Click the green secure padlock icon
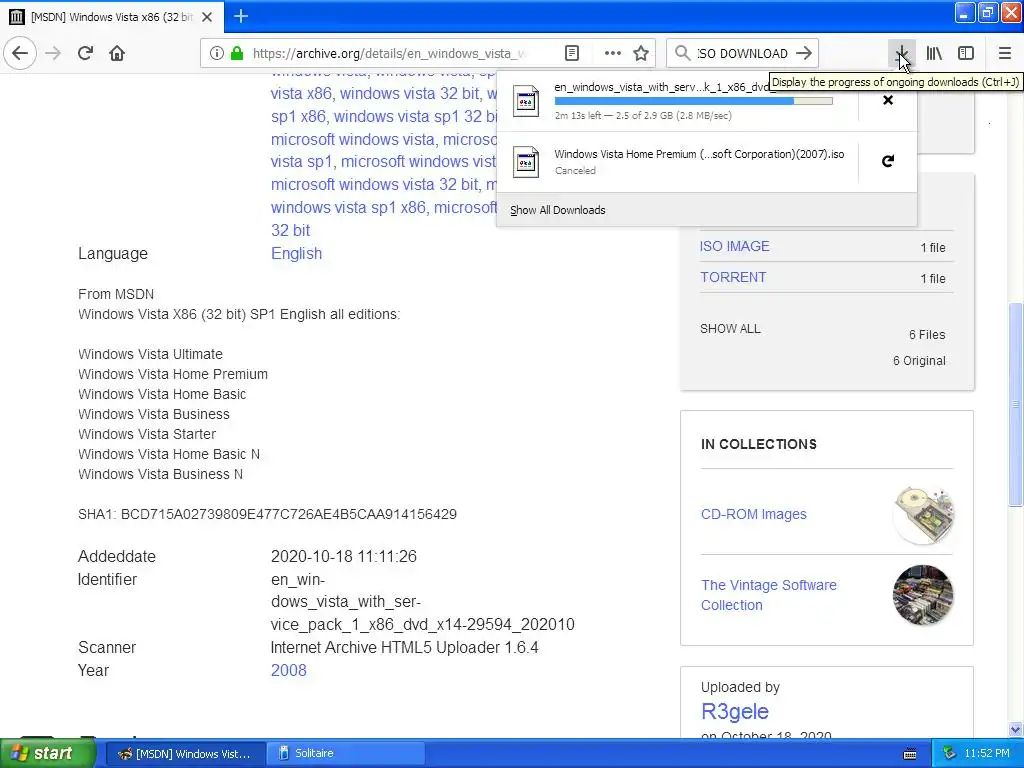Viewport: 1024px width, 768px height. (x=236, y=53)
